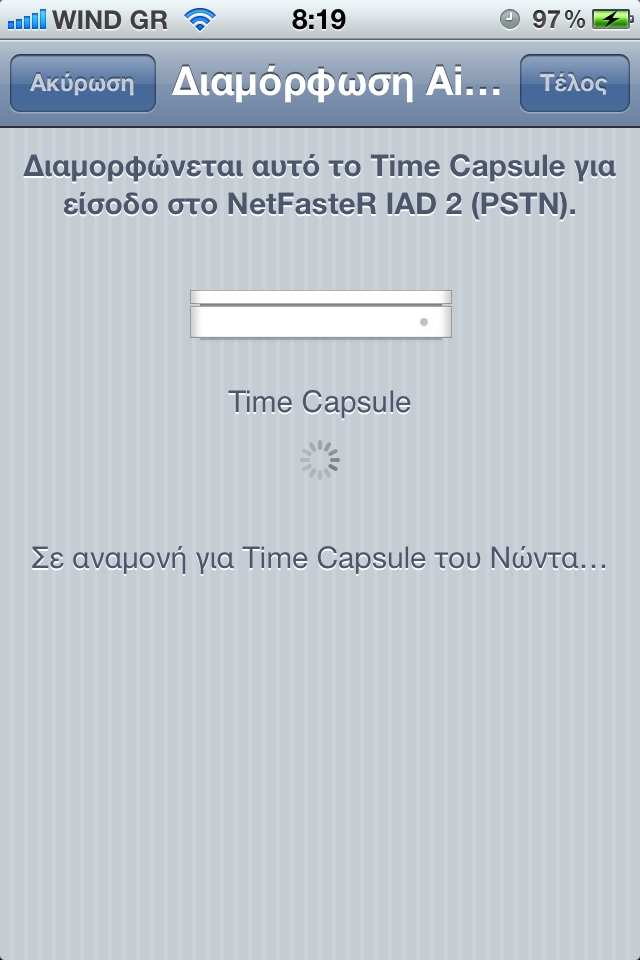Tap the Διαμόρφωση Ai… navigation title
Image resolution: width=640 pixels, height=960 pixels.
point(336,83)
